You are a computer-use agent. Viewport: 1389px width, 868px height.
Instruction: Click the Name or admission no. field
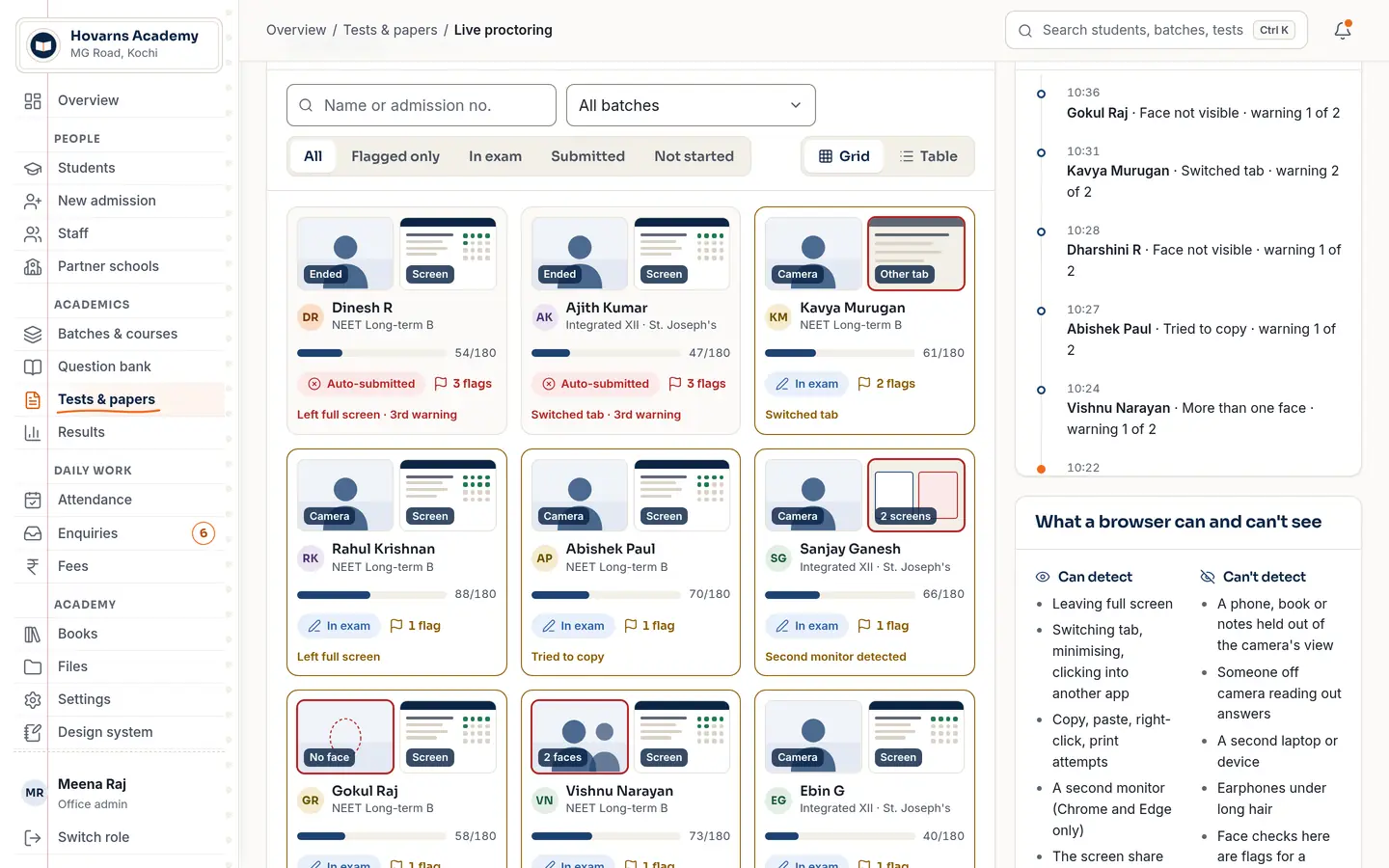pyautogui.click(x=422, y=105)
